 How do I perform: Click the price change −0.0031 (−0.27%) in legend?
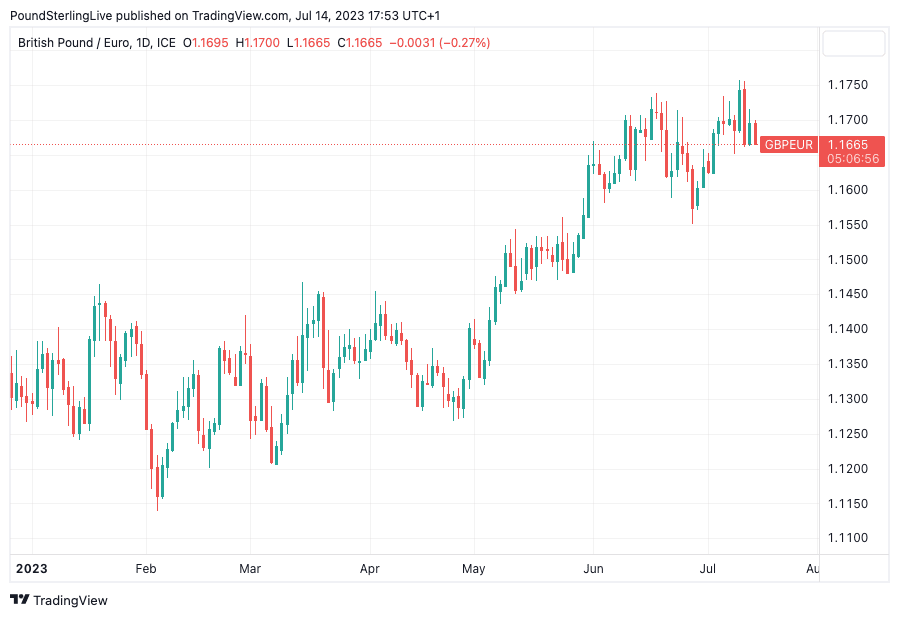pos(439,43)
